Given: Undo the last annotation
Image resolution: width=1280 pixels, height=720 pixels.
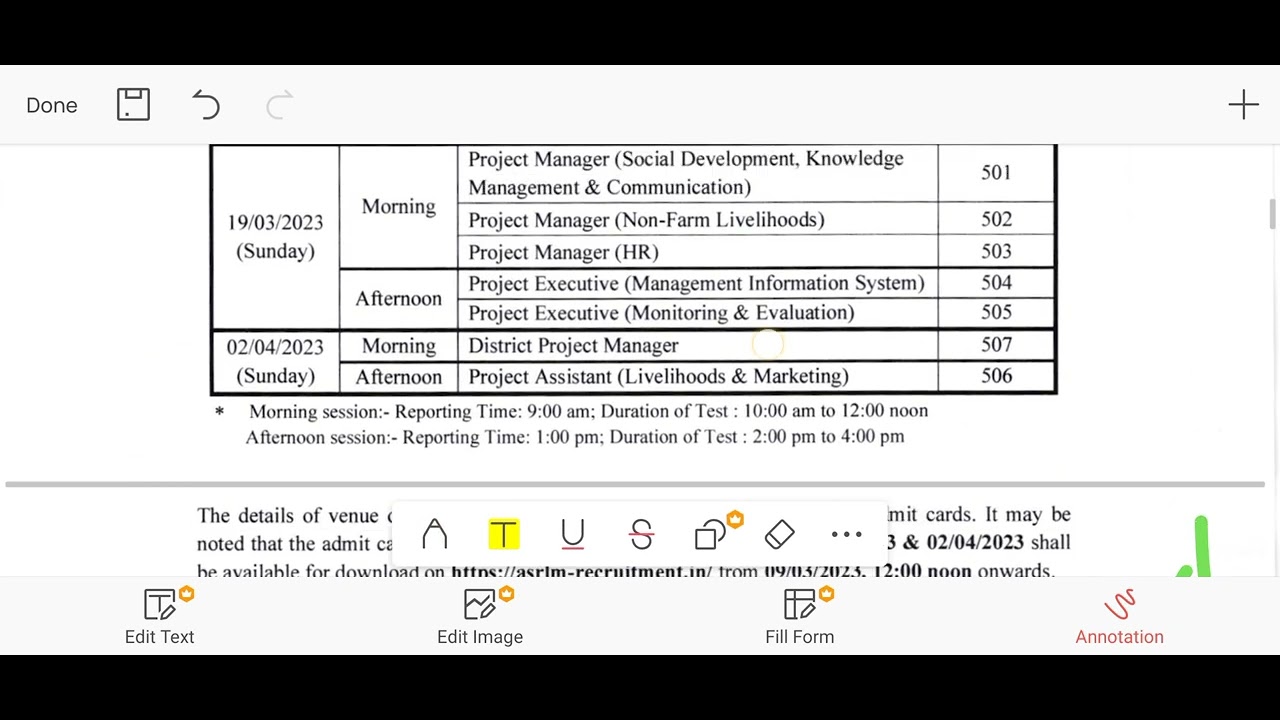Looking at the screenshot, I should [x=206, y=104].
